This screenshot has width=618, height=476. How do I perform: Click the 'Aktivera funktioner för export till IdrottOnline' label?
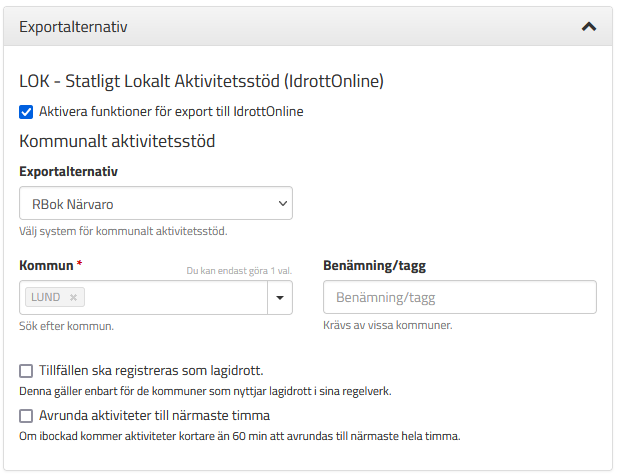tap(171, 112)
